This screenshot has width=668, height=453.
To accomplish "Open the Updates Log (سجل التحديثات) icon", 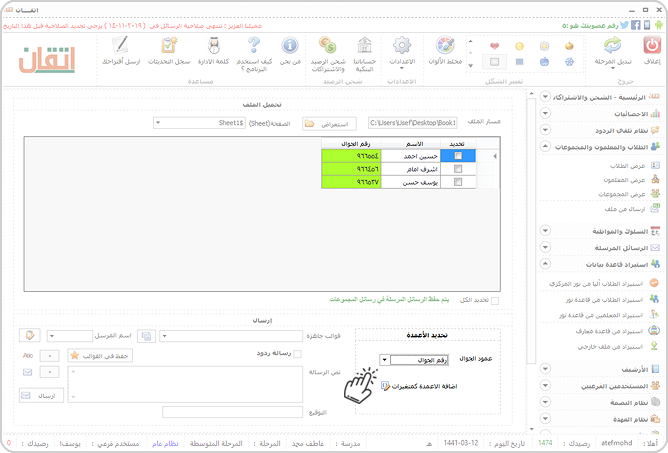I will pyautogui.click(x=169, y=45).
